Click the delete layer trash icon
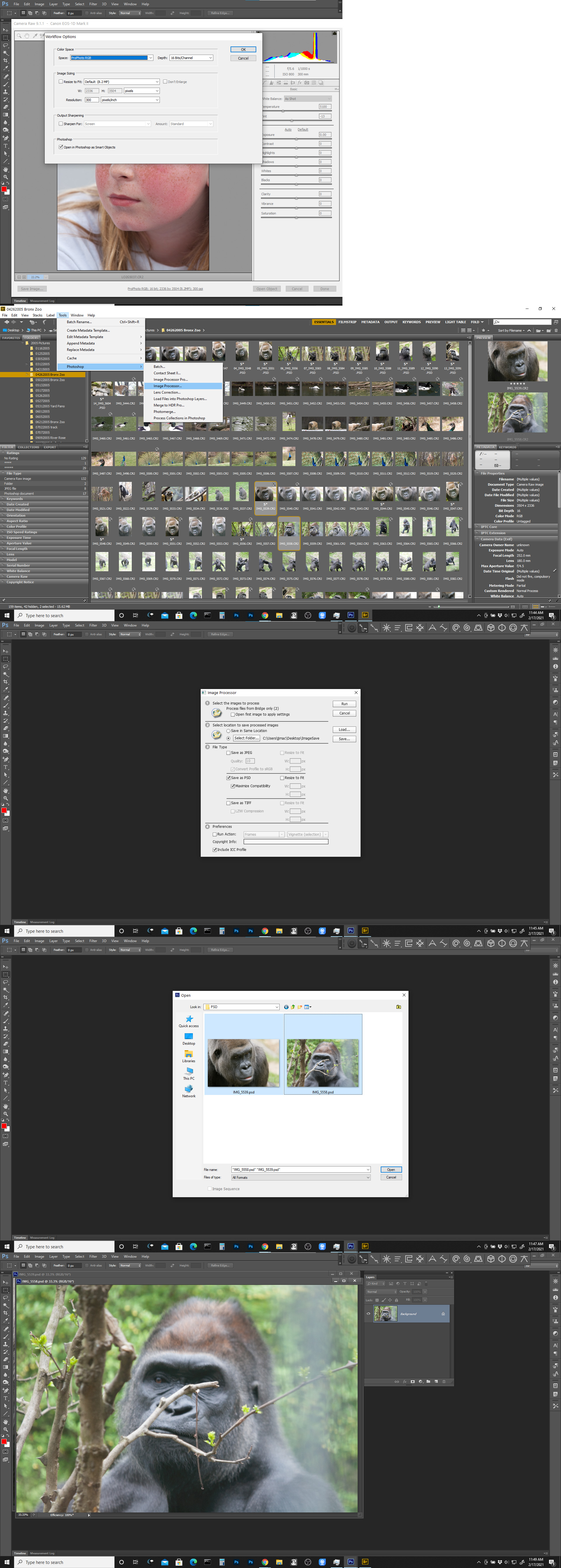Screen dimensions: 561x1568 click(x=444, y=1382)
